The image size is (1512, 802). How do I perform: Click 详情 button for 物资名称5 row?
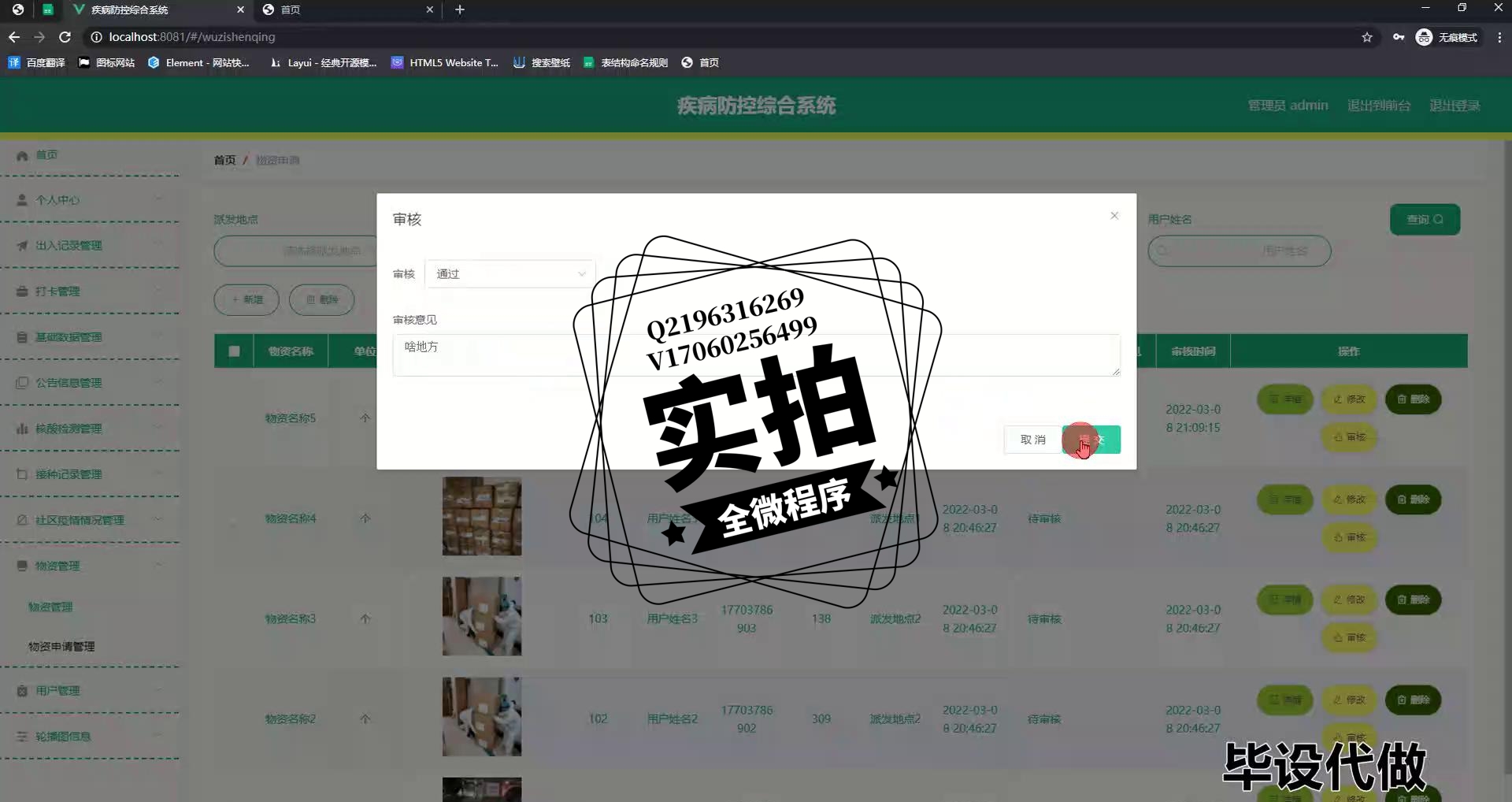(1285, 399)
